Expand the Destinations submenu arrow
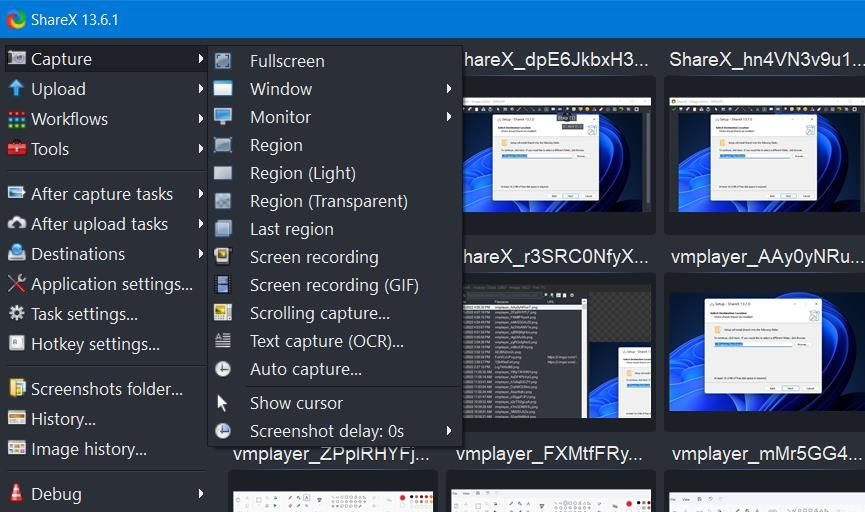 [x=200, y=253]
